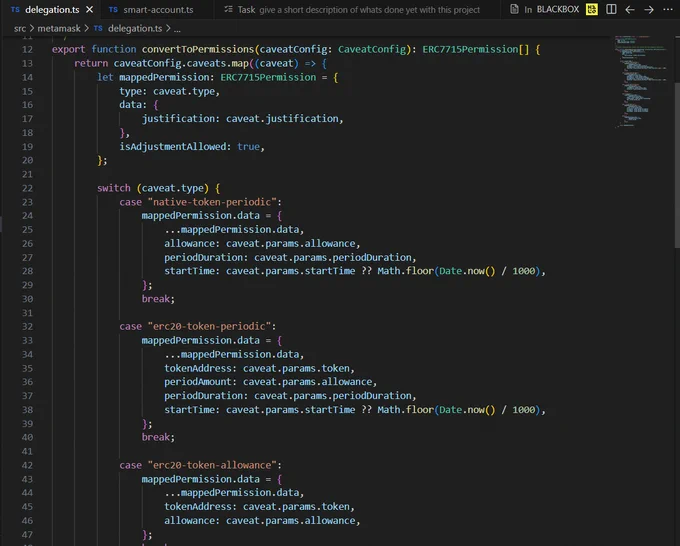Open the smart-account.ts tab

[x=158, y=10]
